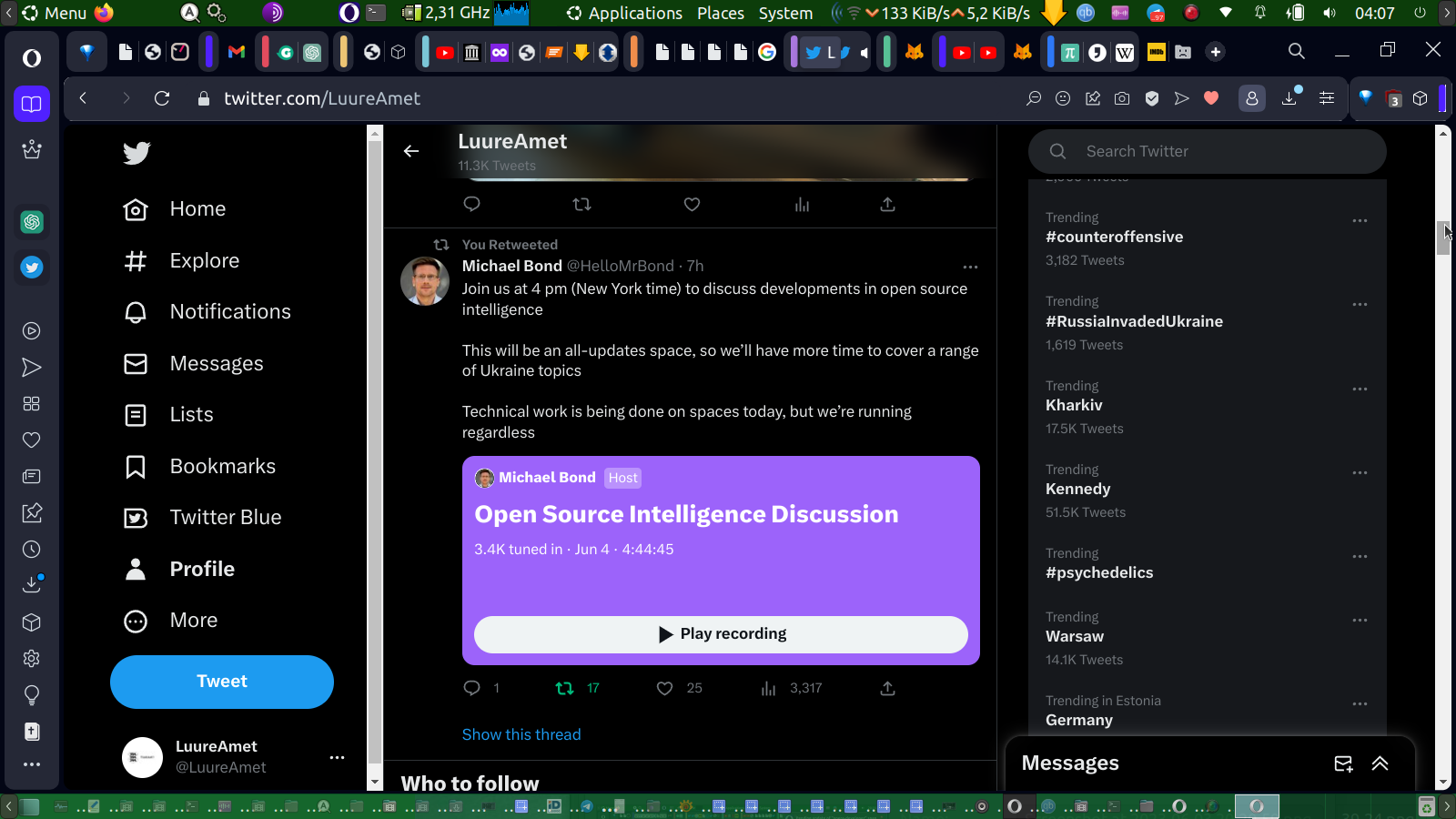Open options for #counteroffensive trend

(1360, 220)
